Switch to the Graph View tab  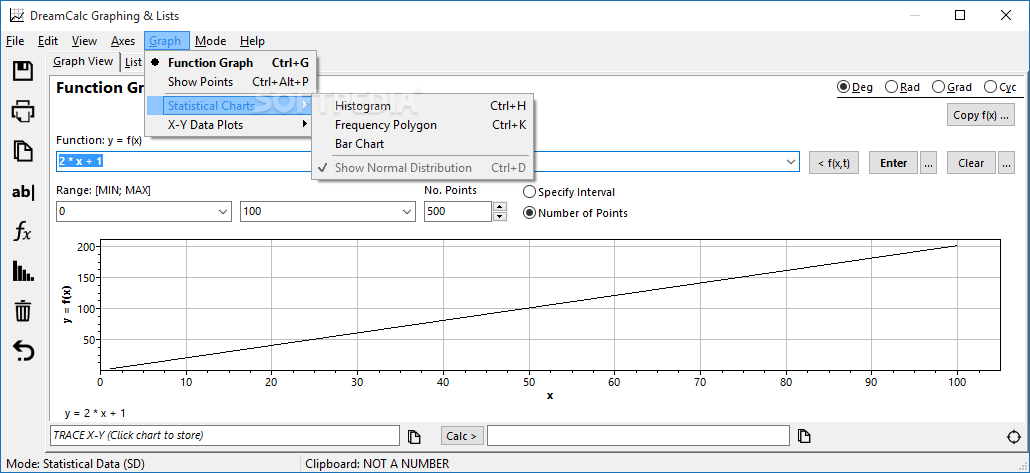coord(83,62)
